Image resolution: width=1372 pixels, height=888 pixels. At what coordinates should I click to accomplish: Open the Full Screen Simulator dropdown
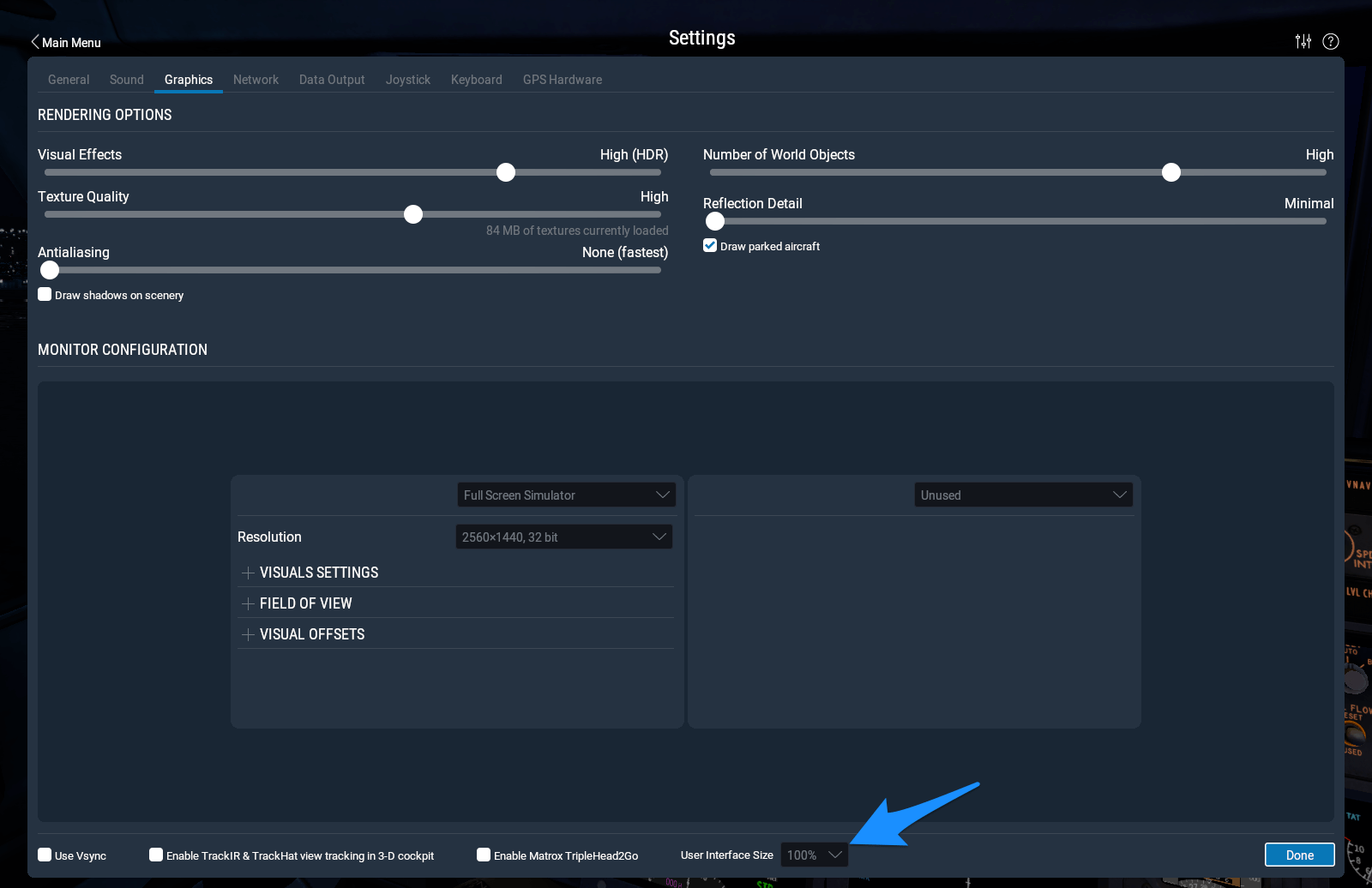(565, 495)
